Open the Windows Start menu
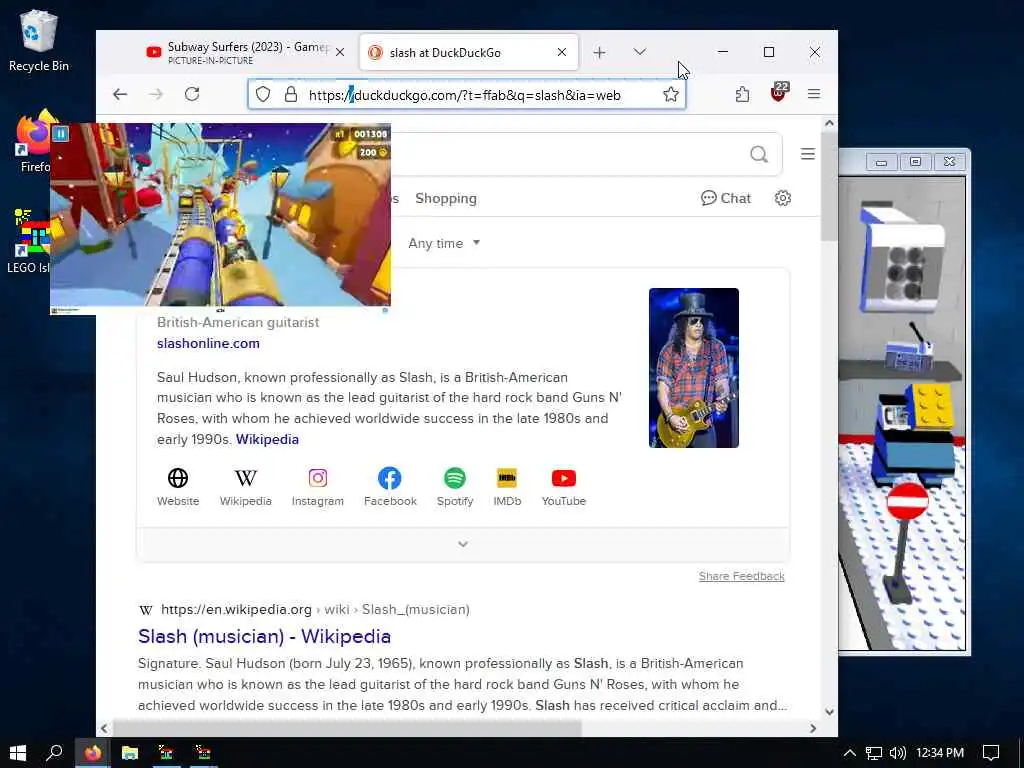The width and height of the screenshot is (1024, 768). tap(18, 752)
